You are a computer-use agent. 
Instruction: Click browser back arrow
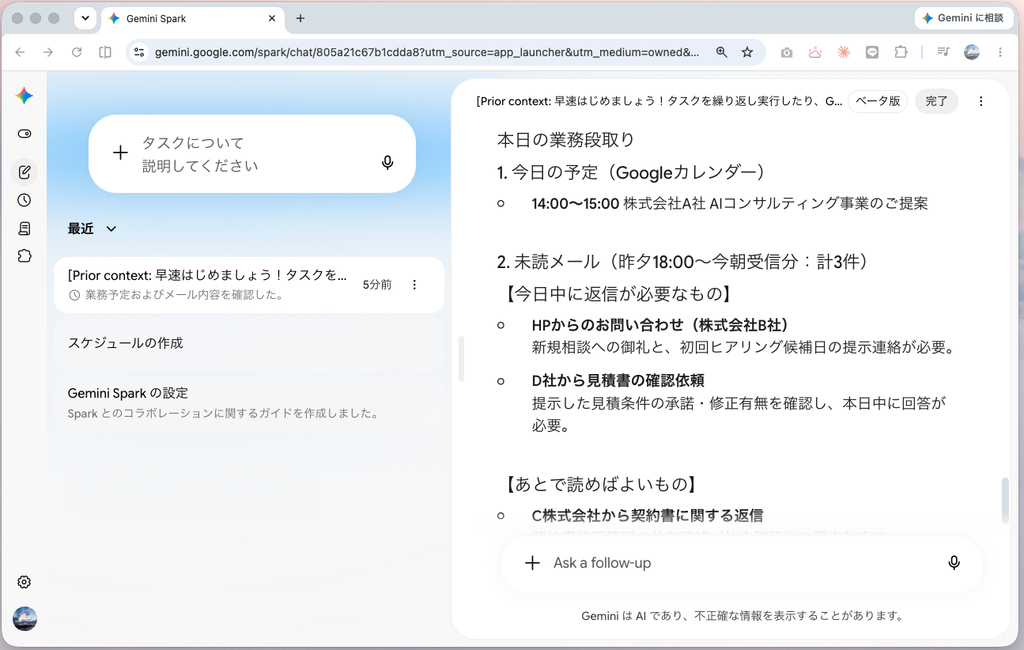[x=20, y=52]
